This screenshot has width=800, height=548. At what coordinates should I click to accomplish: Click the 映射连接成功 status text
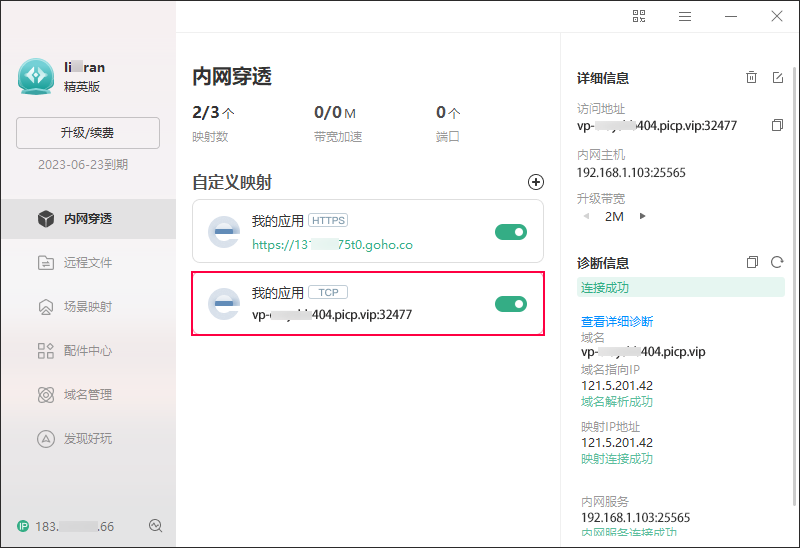[617, 459]
